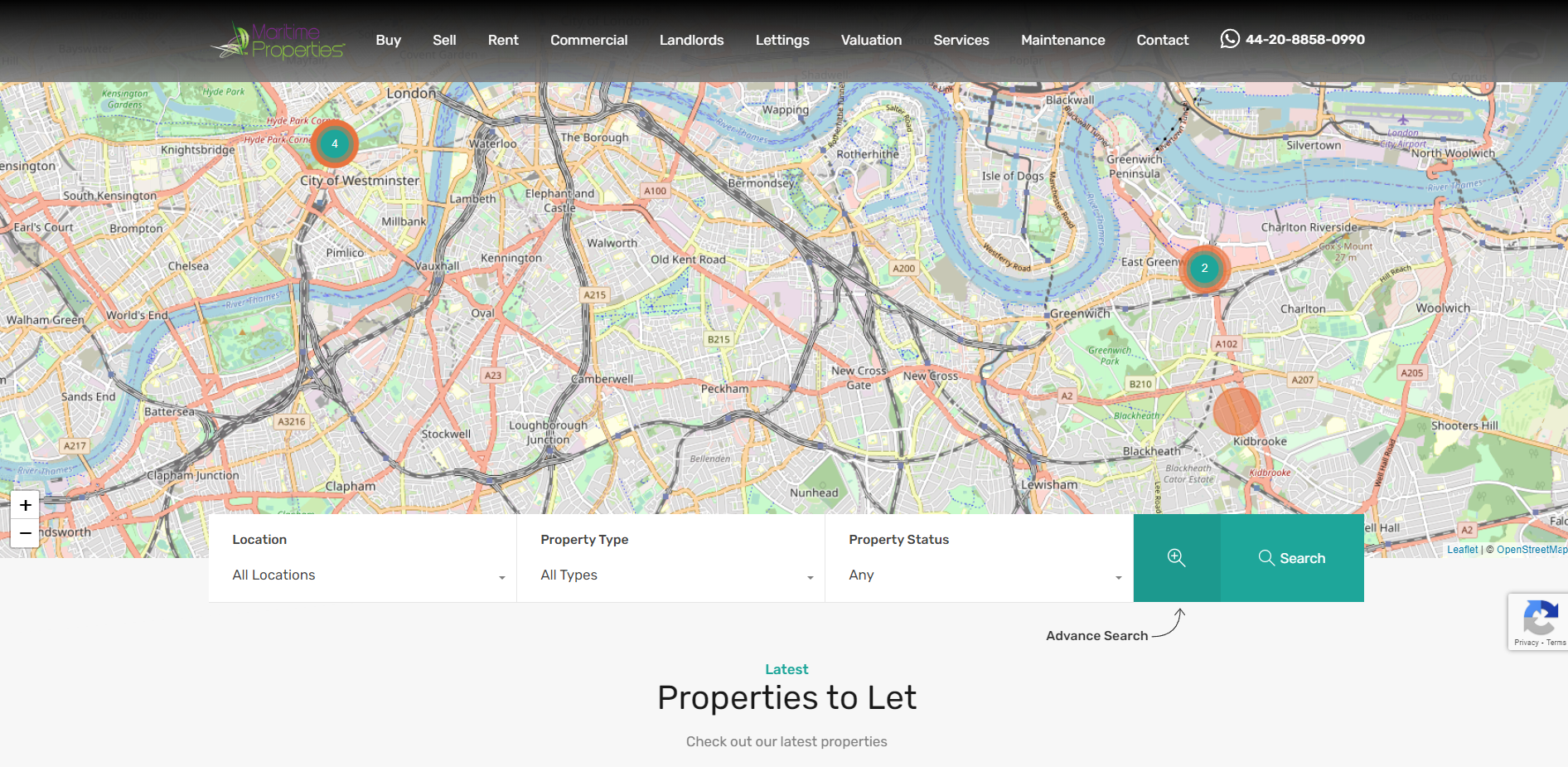Zoom out using the map minus control
The width and height of the screenshot is (1568, 767).
(25, 533)
